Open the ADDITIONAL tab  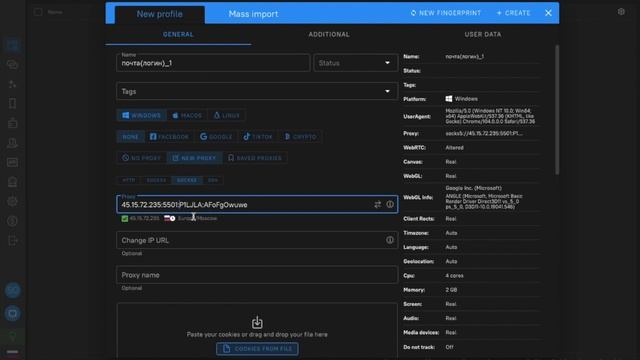click(x=329, y=35)
